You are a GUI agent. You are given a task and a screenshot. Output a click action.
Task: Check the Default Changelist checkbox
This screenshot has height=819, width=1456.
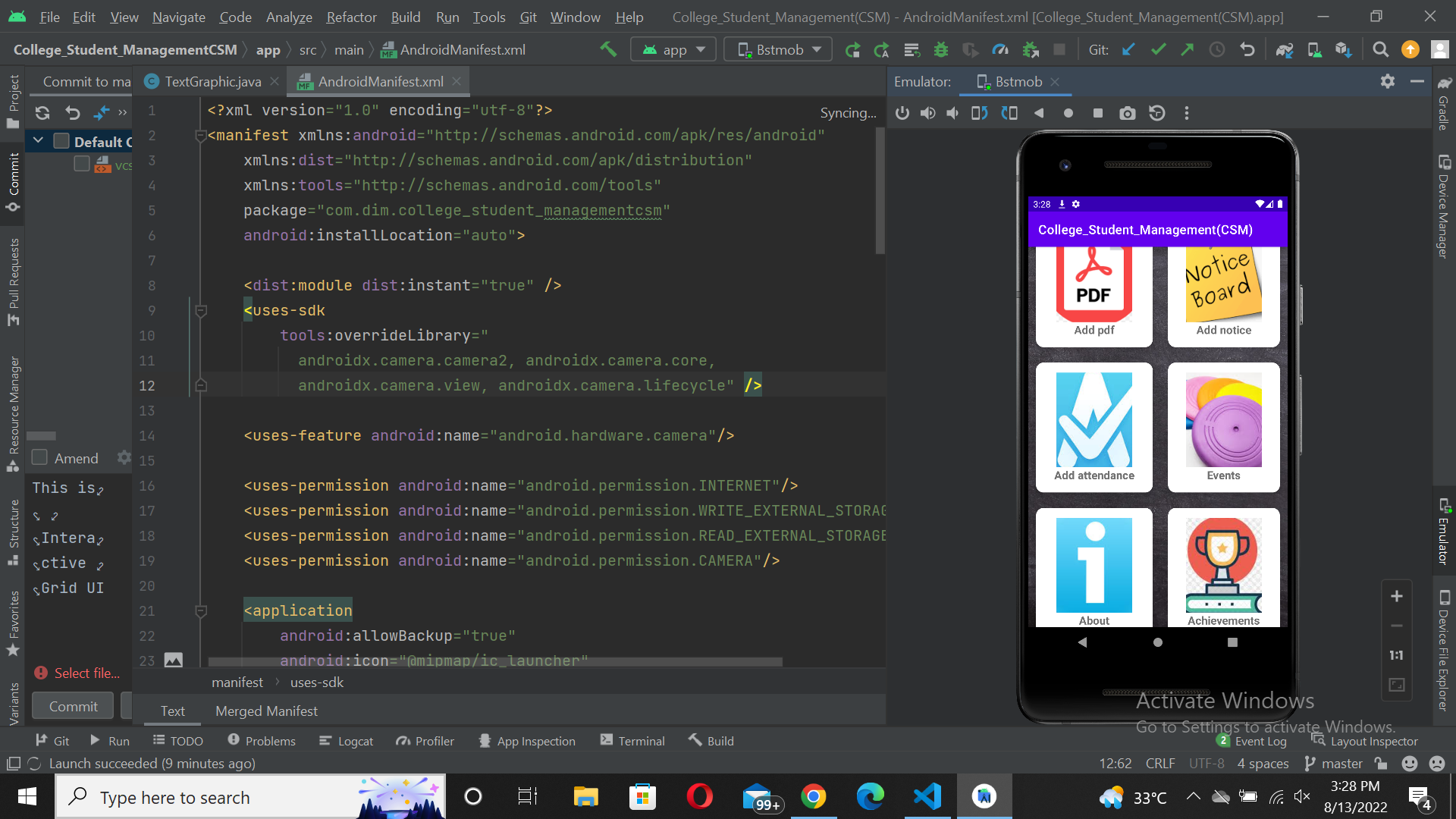[61, 141]
